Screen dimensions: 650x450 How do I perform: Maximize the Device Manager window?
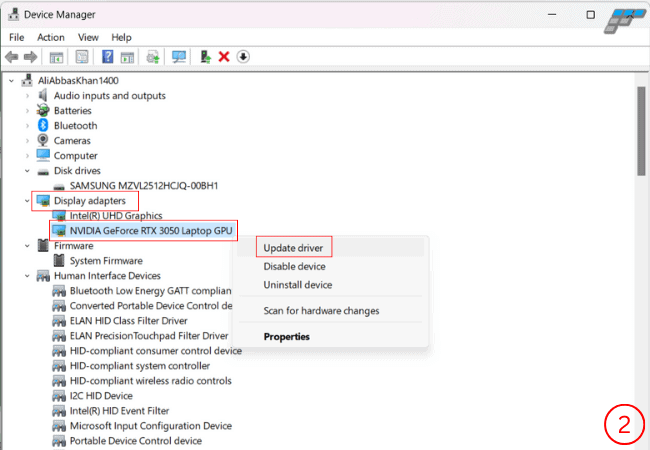[591, 15]
